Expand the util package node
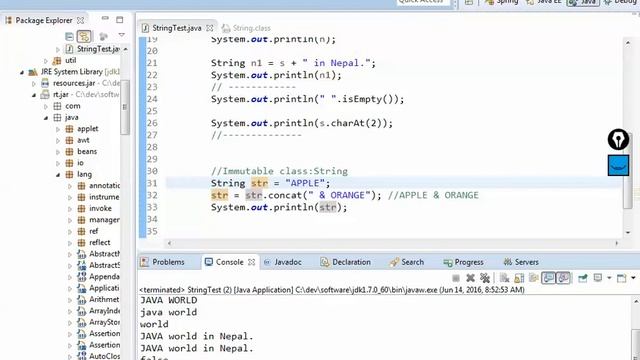 (46, 61)
